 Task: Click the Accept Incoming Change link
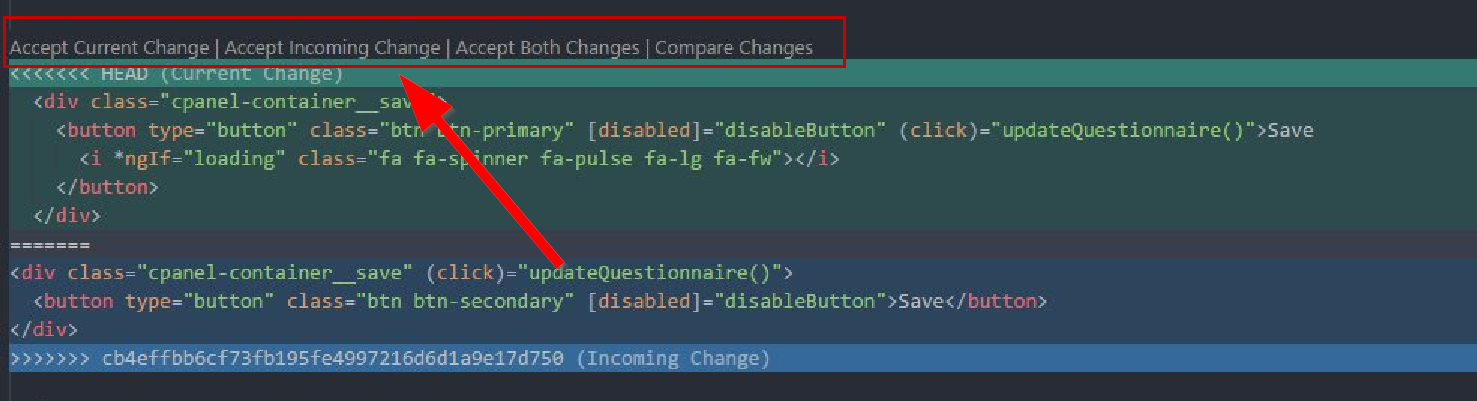(333, 48)
